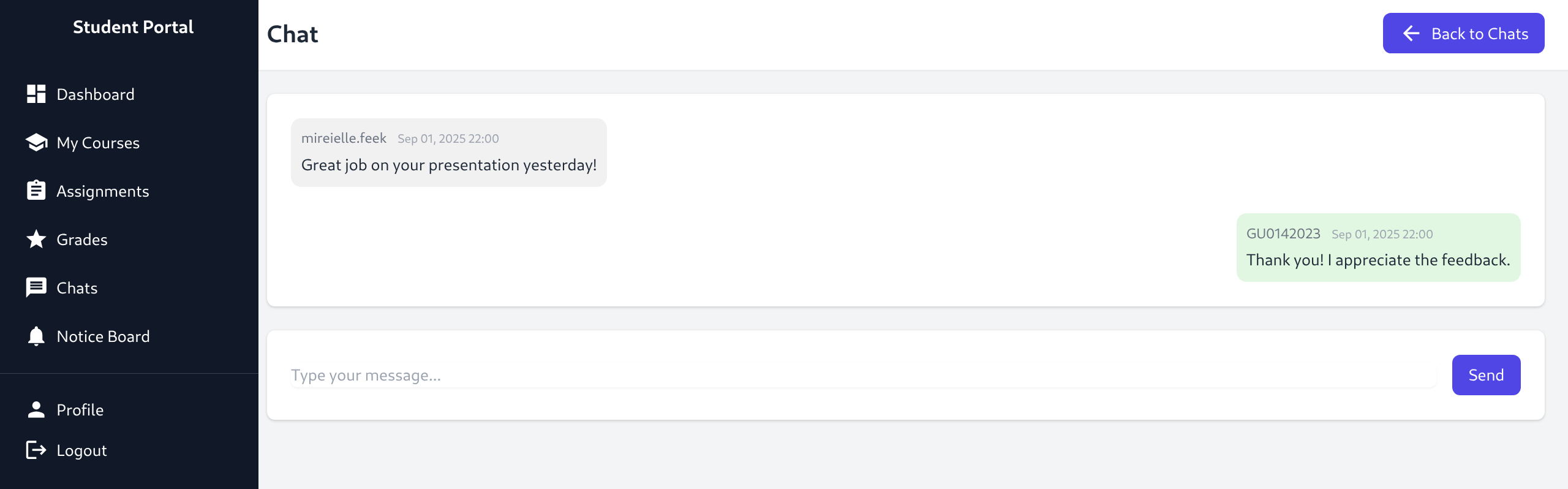Viewport: 1568px width, 489px height.
Task: Click the Logout exit icon
Action: tap(36, 450)
